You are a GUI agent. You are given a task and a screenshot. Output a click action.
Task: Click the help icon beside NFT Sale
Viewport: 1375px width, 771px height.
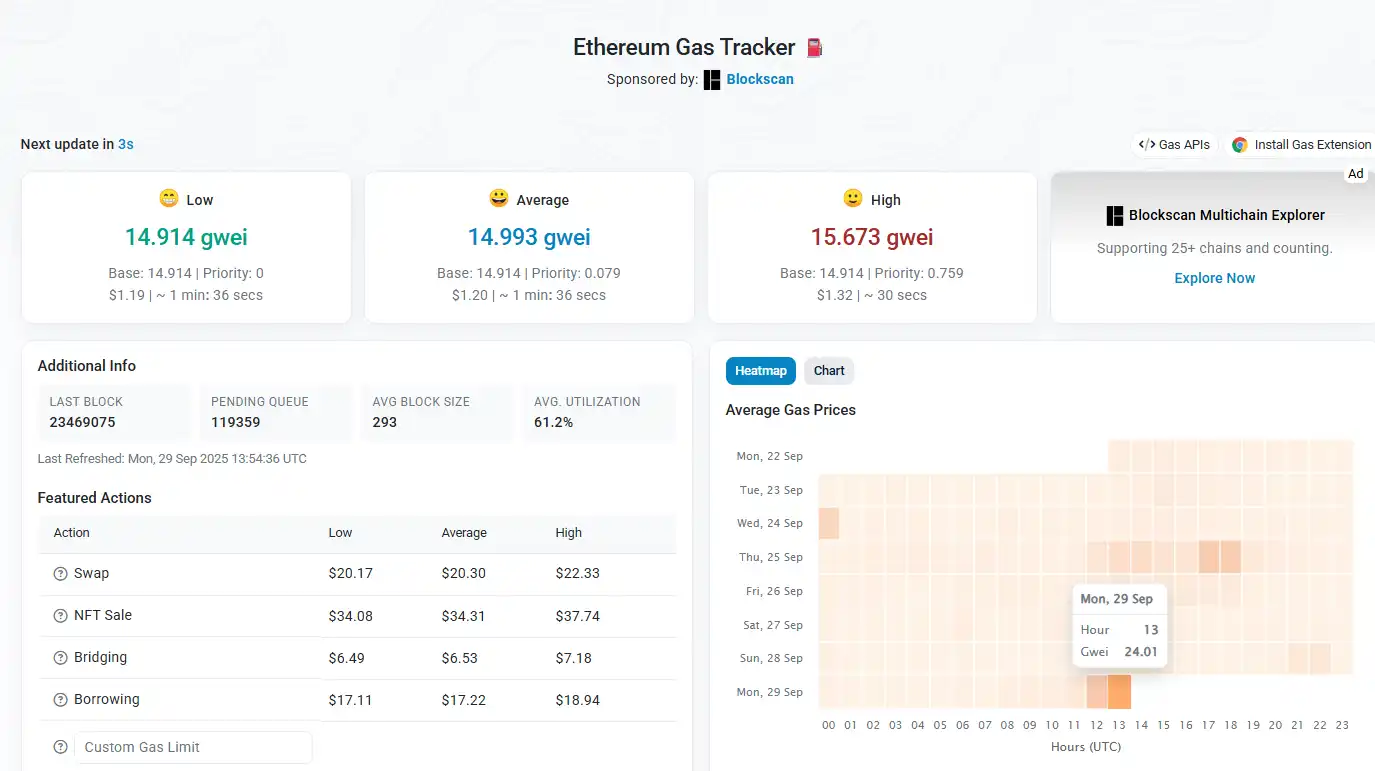tap(60, 616)
